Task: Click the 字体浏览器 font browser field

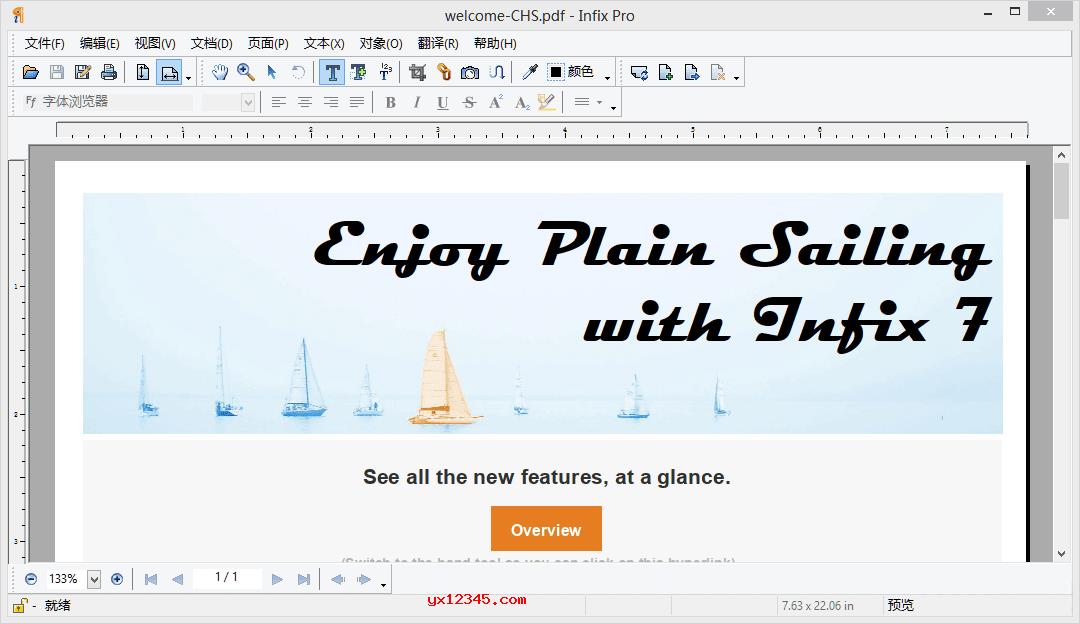Action: [107, 102]
